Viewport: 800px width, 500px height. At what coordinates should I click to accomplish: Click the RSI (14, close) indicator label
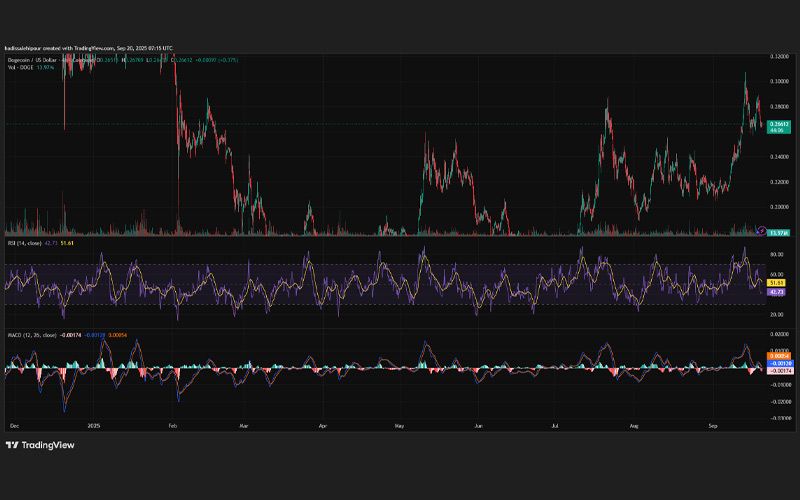[x=24, y=243]
